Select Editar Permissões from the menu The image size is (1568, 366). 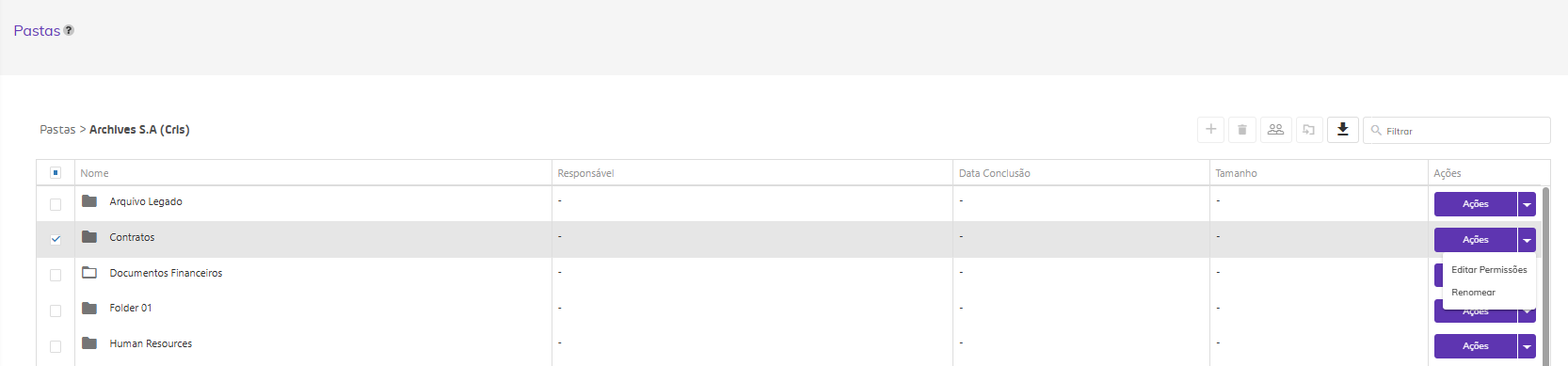pos(1489,270)
